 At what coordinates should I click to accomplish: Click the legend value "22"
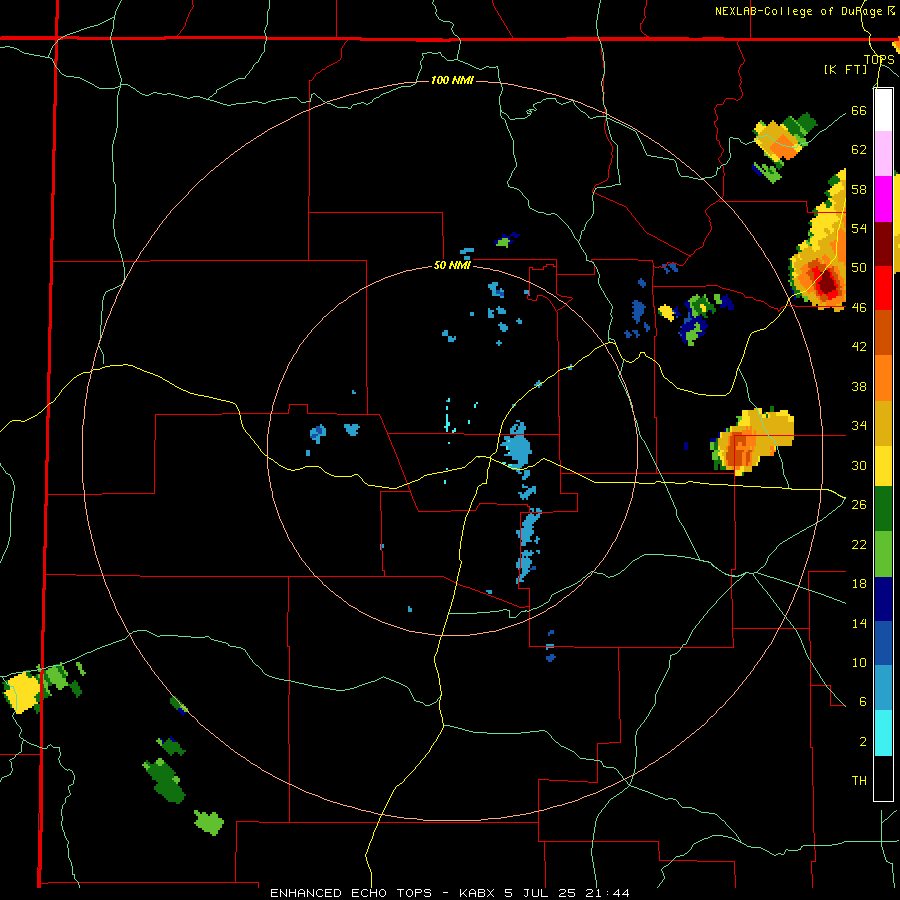(x=859, y=544)
